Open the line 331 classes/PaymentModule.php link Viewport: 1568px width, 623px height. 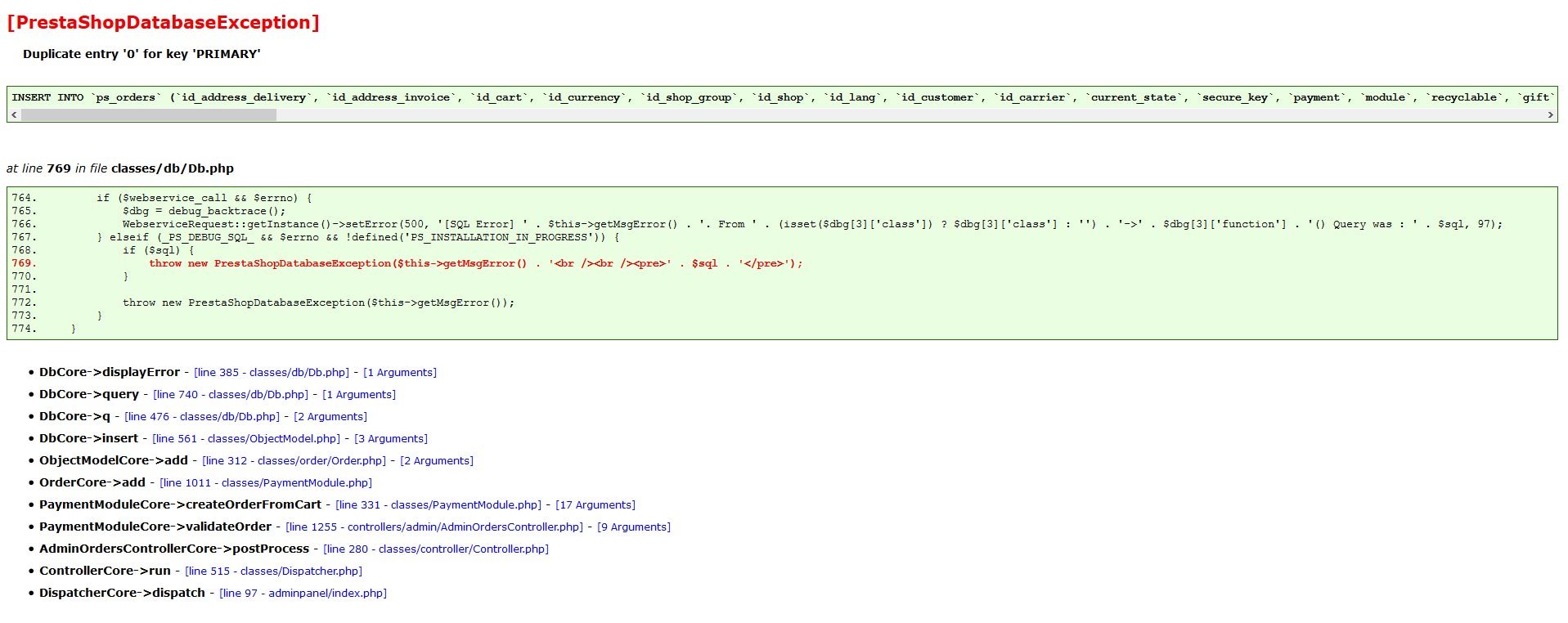(x=438, y=505)
